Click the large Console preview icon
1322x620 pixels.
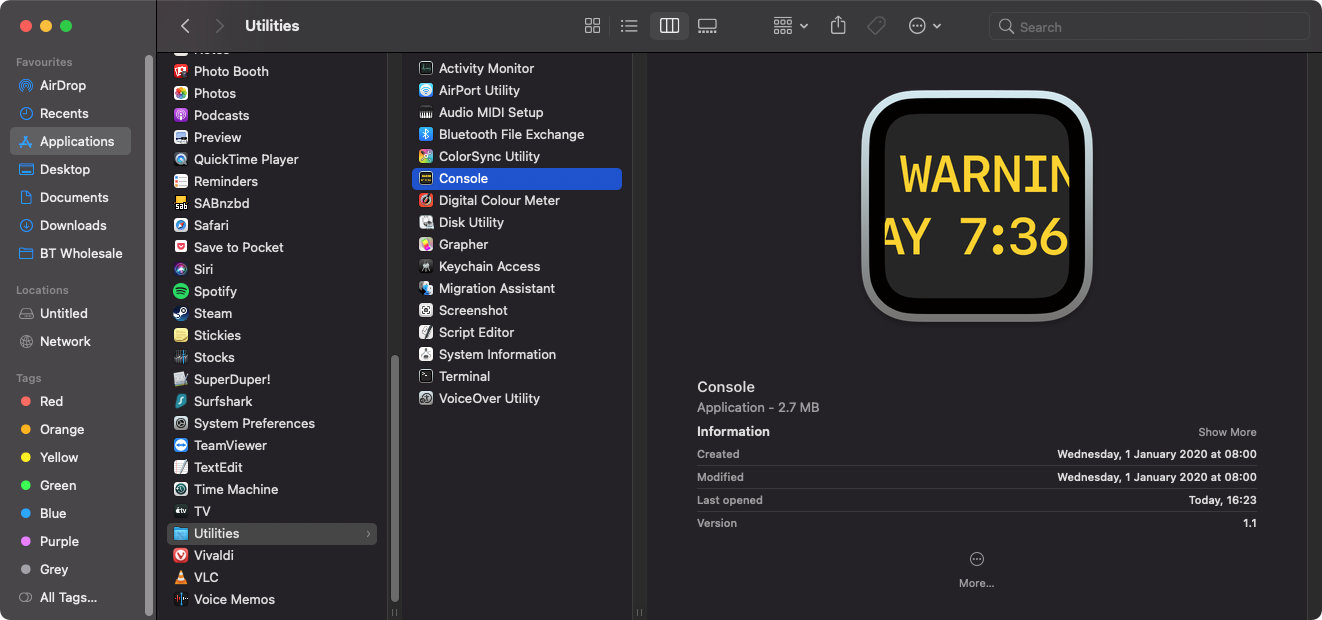977,206
